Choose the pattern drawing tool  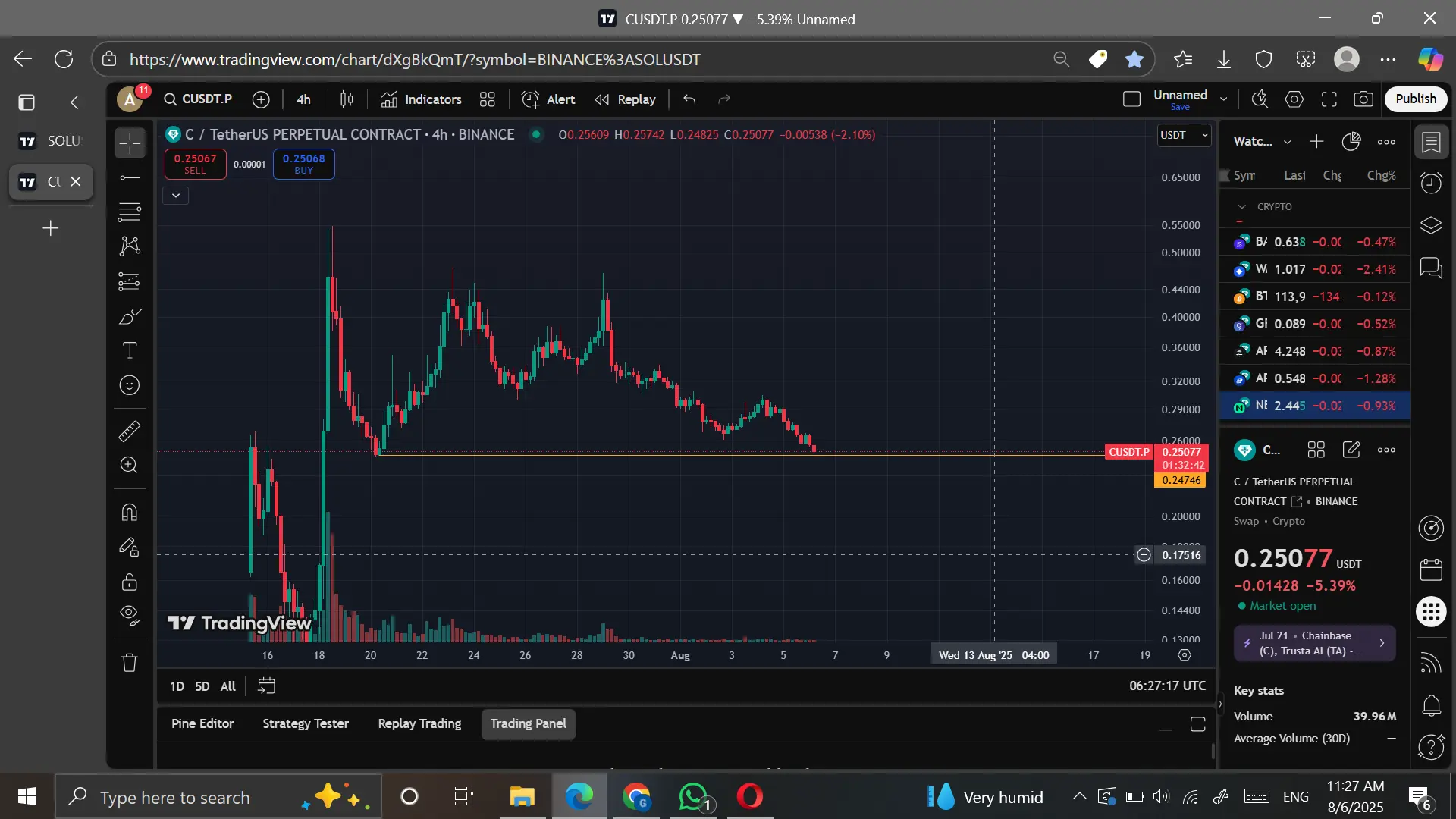pyautogui.click(x=130, y=246)
